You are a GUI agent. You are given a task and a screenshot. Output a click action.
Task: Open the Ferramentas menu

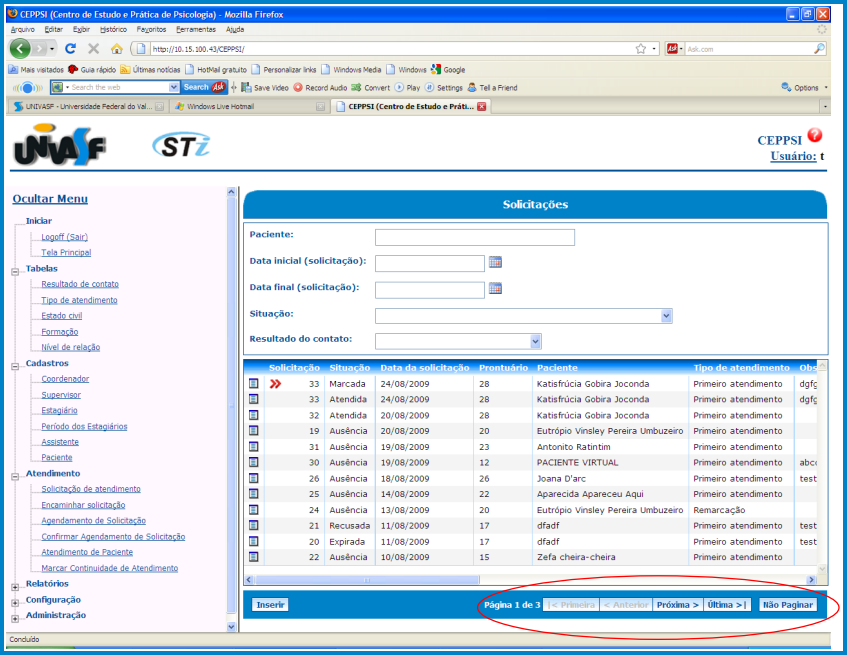[x=196, y=30]
